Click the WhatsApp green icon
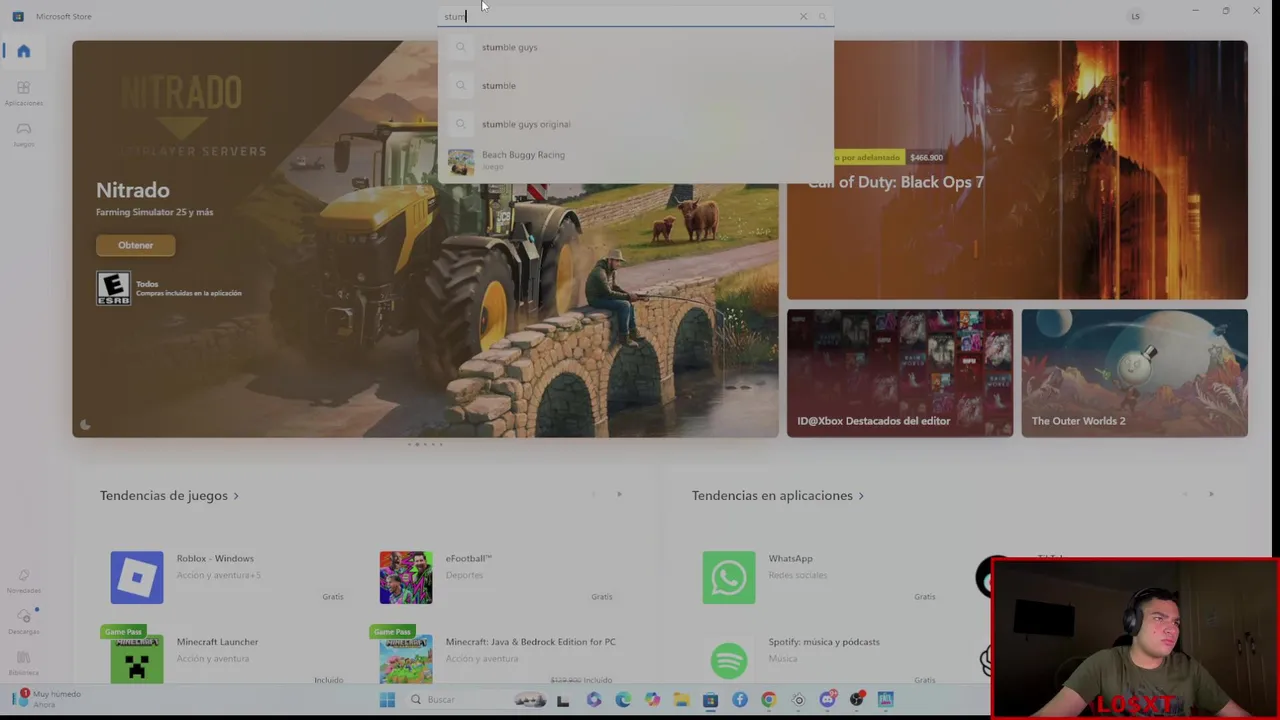 point(729,577)
